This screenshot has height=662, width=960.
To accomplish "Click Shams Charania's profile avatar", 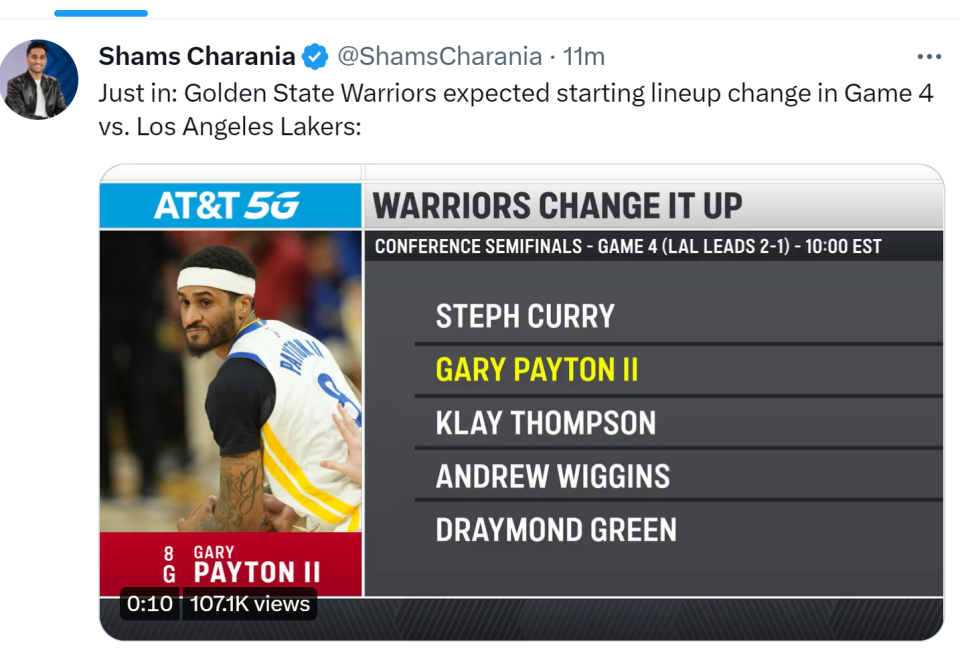I will click(x=39, y=80).
